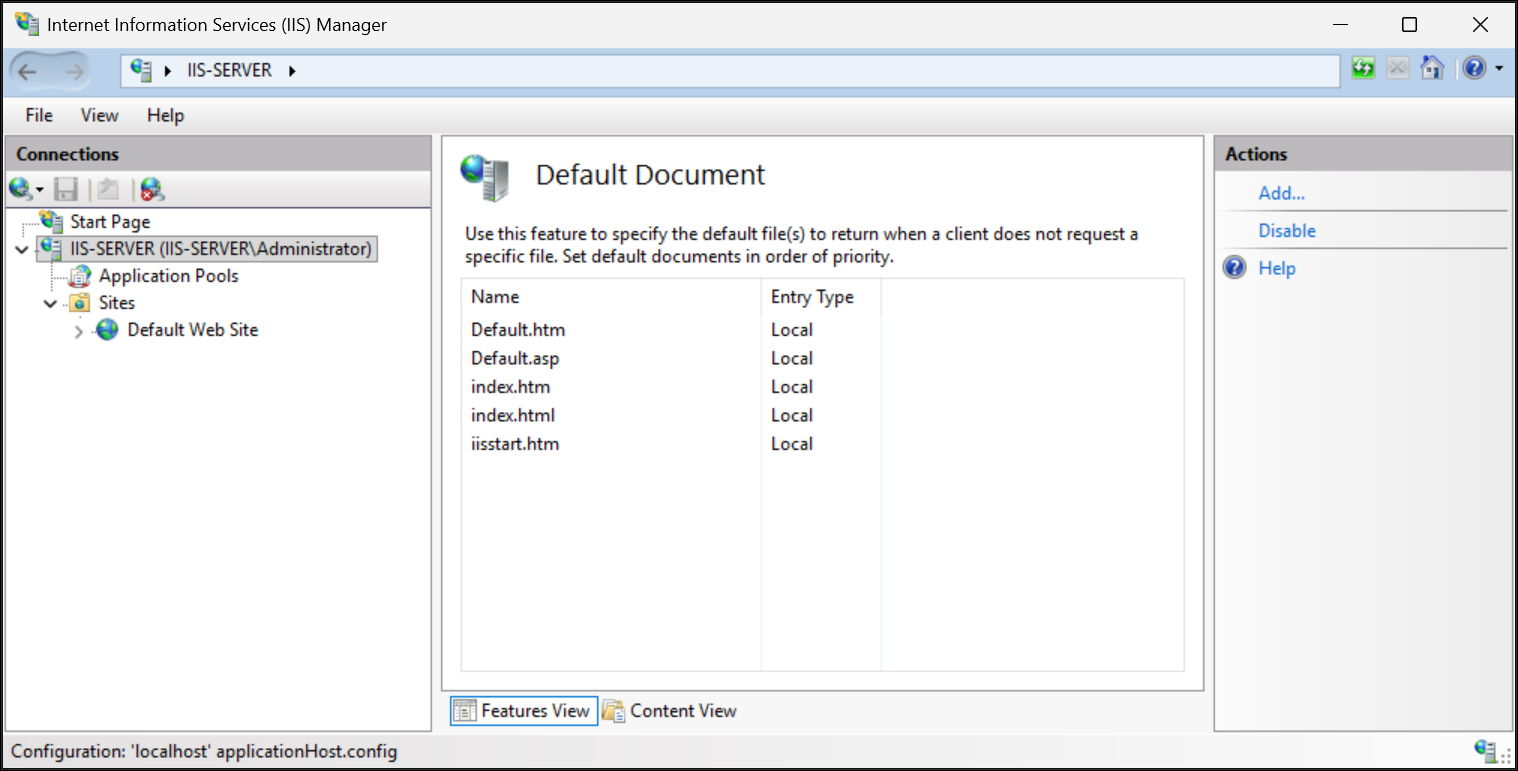
Task: Click the Local cell in the Default.htm row
Action: [x=792, y=330]
